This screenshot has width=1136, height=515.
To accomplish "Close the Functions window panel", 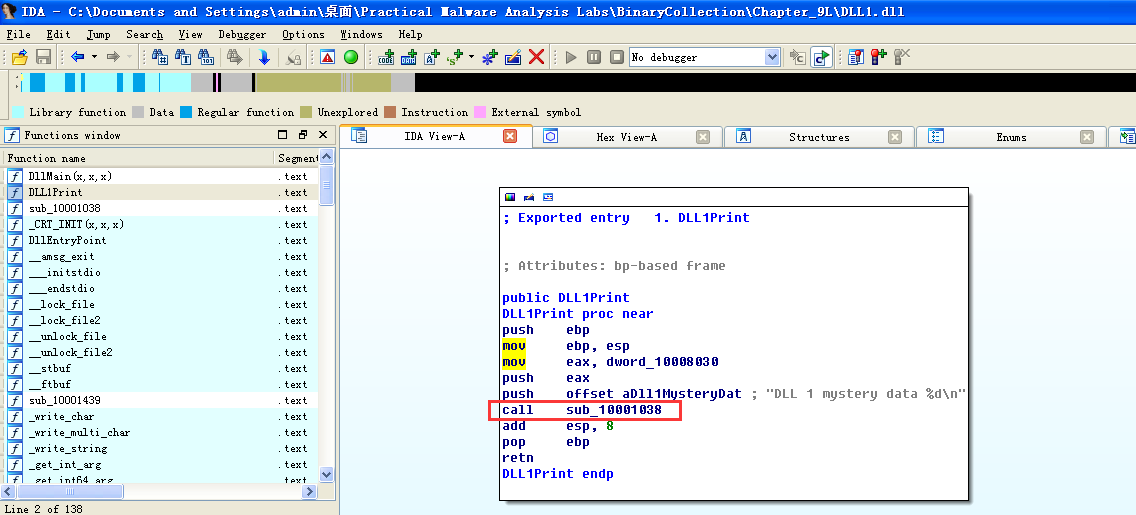I will (x=323, y=135).
